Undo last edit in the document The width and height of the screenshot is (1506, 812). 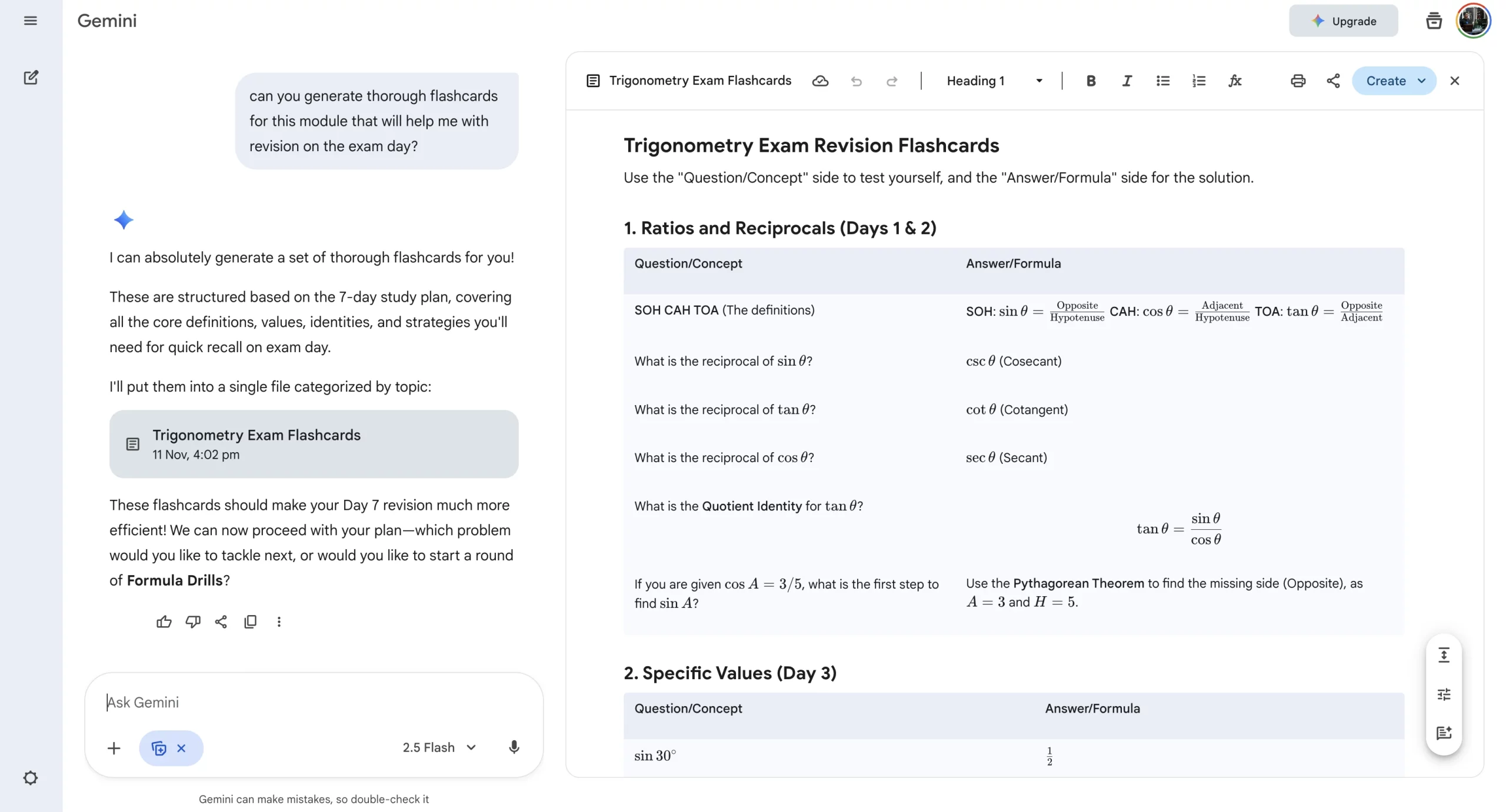856,81
